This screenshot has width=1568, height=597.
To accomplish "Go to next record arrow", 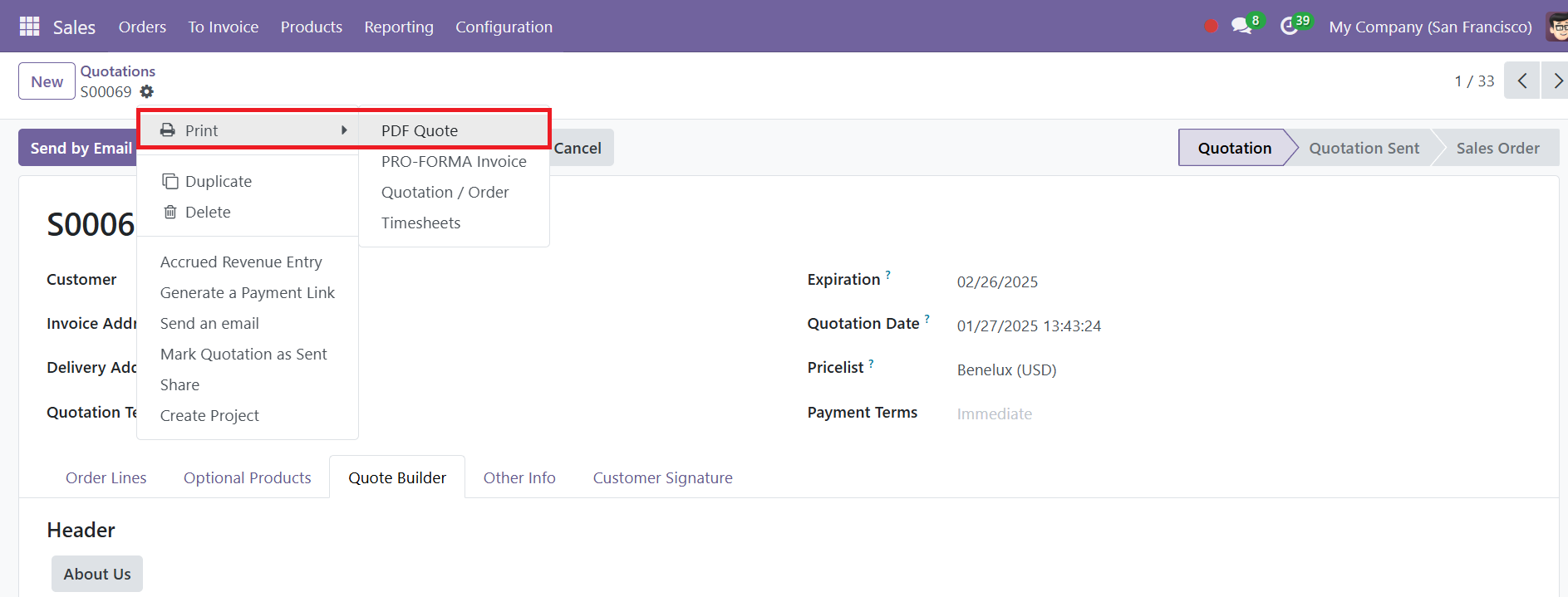I will pos(1556,81).
